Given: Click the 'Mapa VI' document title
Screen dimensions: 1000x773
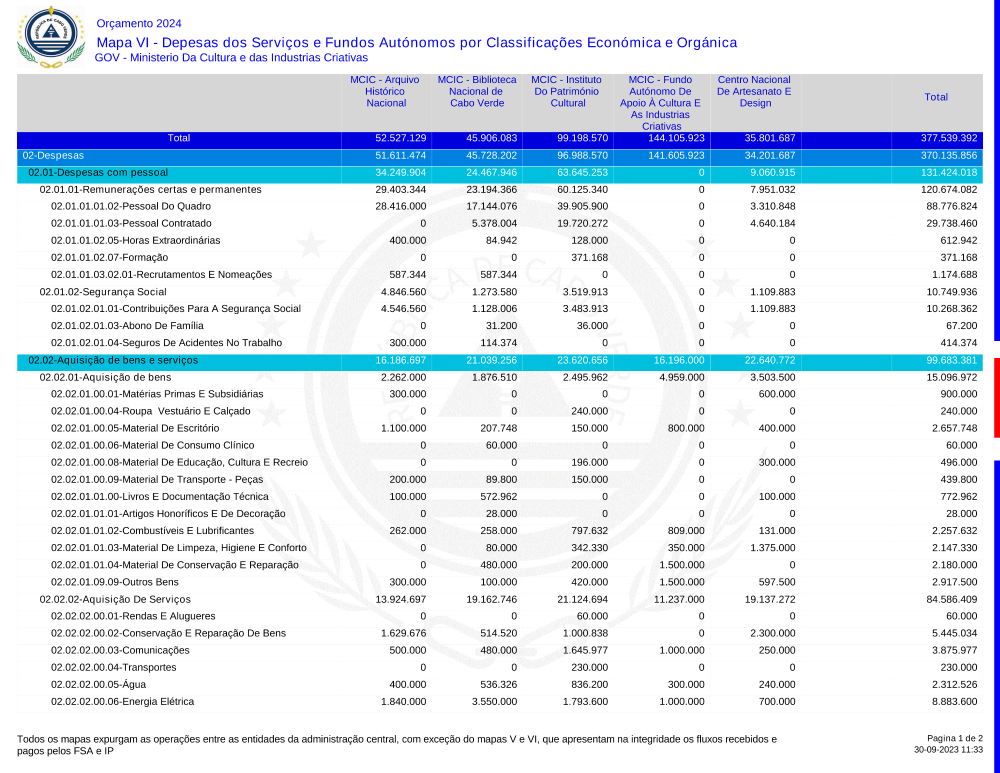Looking at the screenshot, I should (416, 42).
